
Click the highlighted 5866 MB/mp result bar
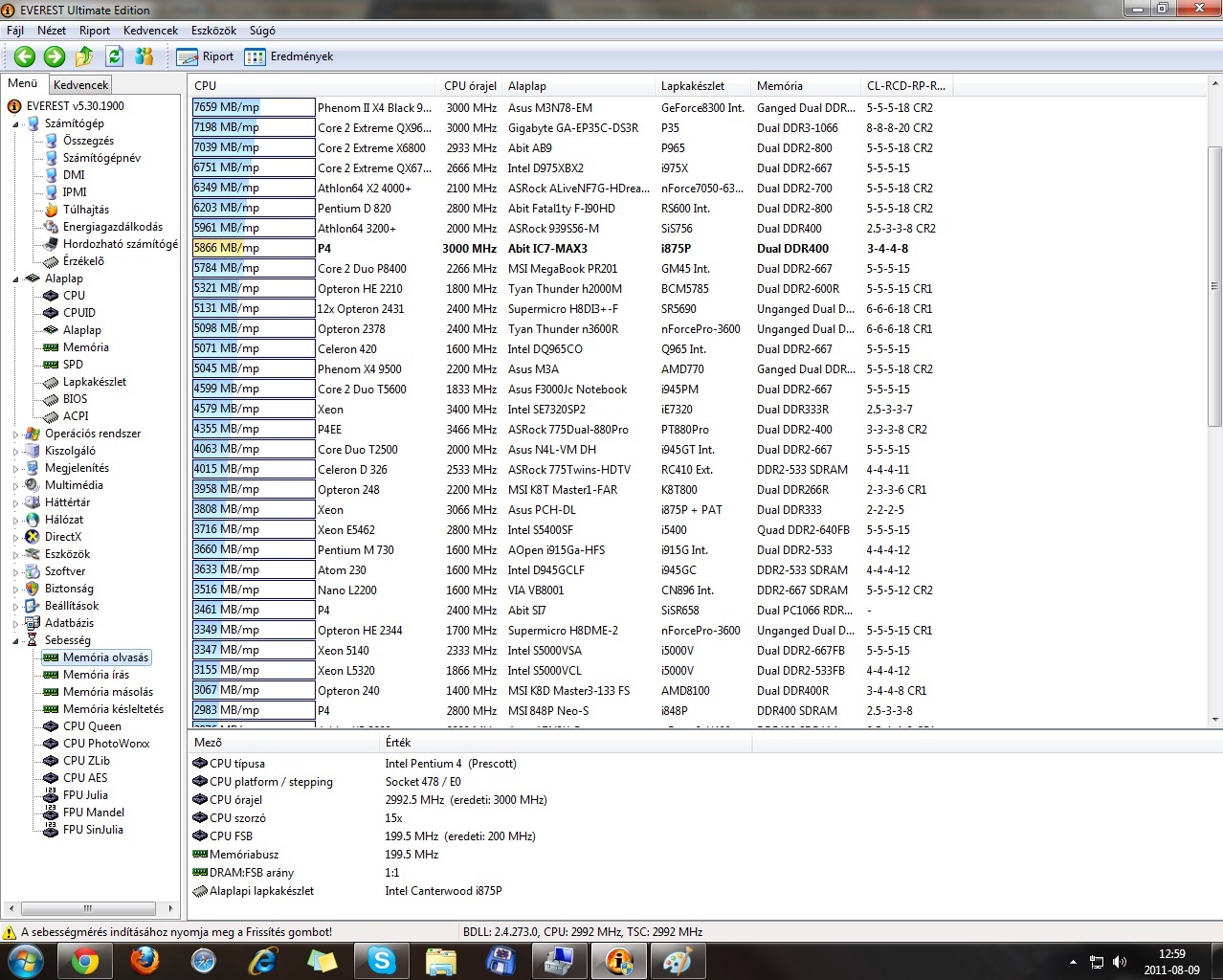[x=254, y=248]
